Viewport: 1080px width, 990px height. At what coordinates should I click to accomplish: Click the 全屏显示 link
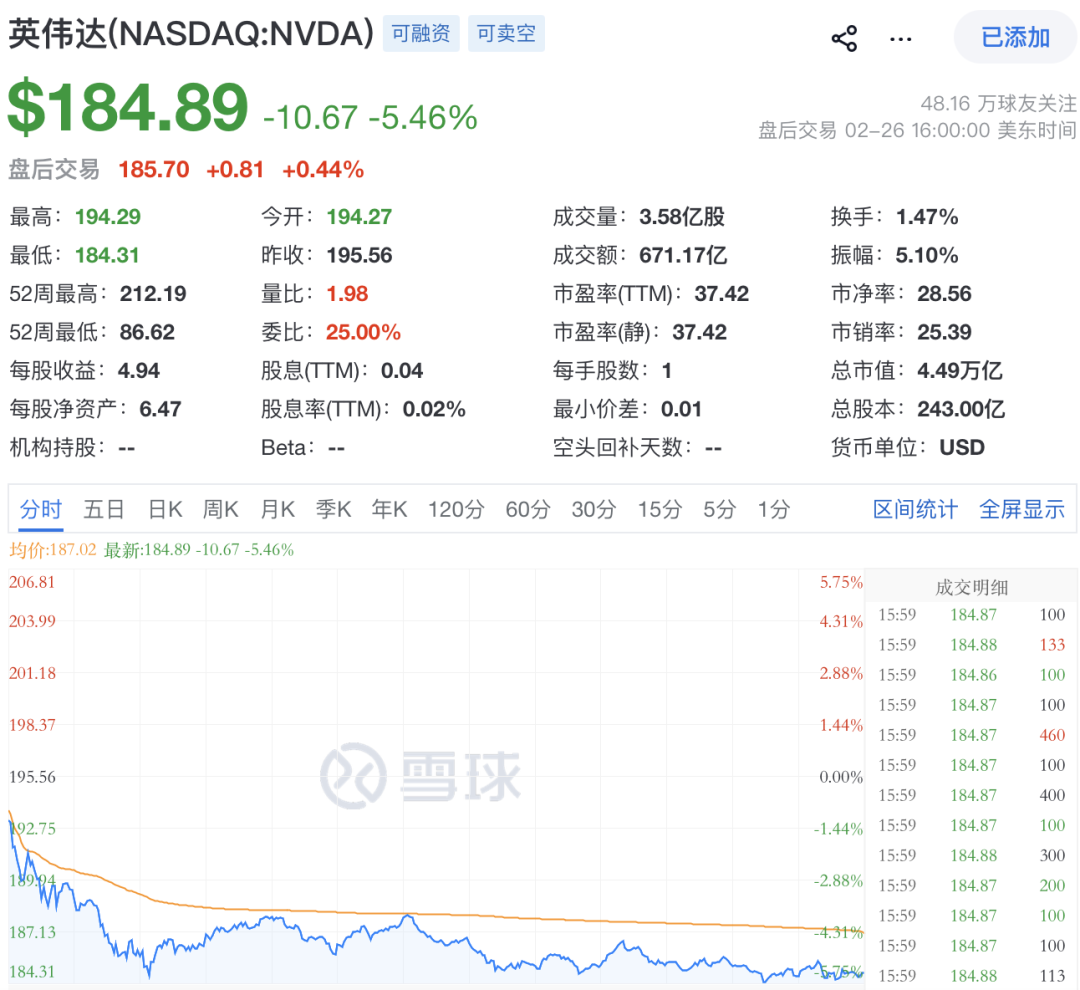[x=1022, y=509]
